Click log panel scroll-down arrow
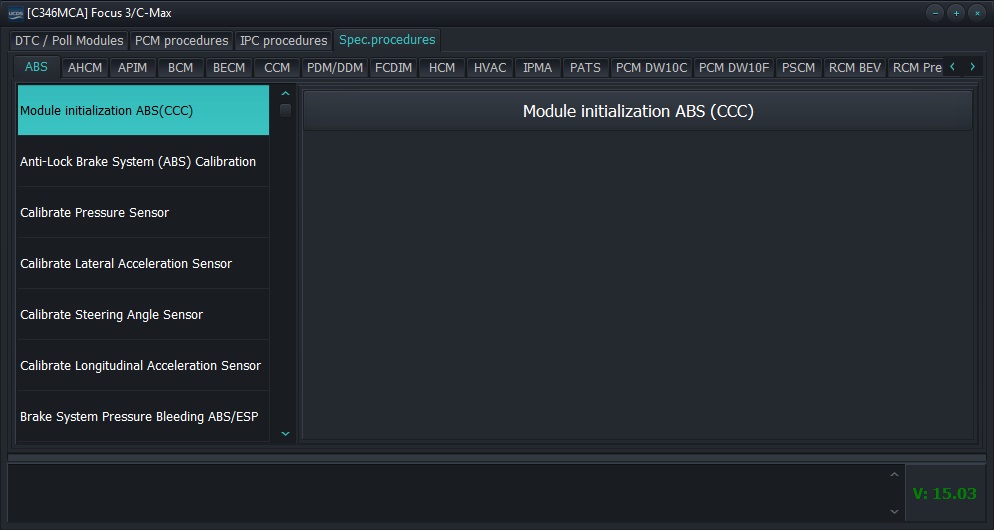This screenshot has height=530, width=994. click(894, 511)
